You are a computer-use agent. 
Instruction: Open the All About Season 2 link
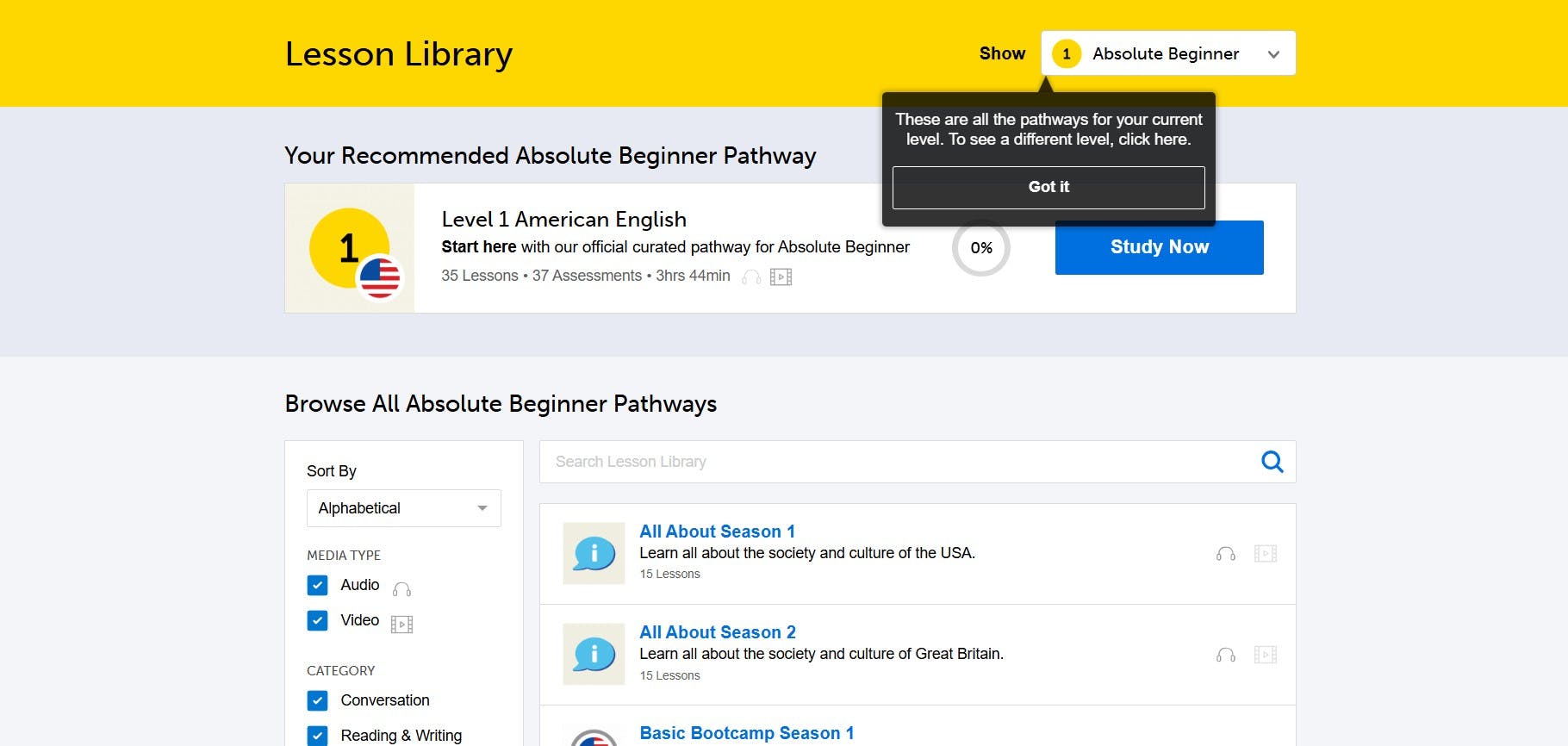[x=717, y=632]
